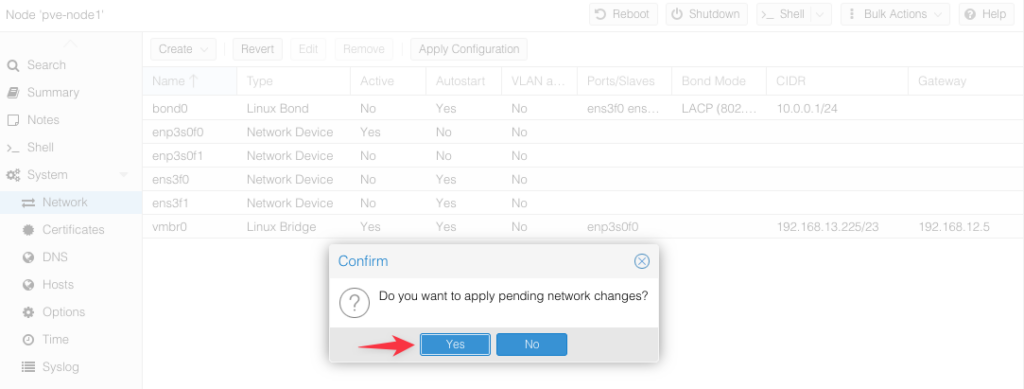This screenshot has width=1024, height=389.
Task: Click the Bulk Actions dots icon
Action: point(852,14)
